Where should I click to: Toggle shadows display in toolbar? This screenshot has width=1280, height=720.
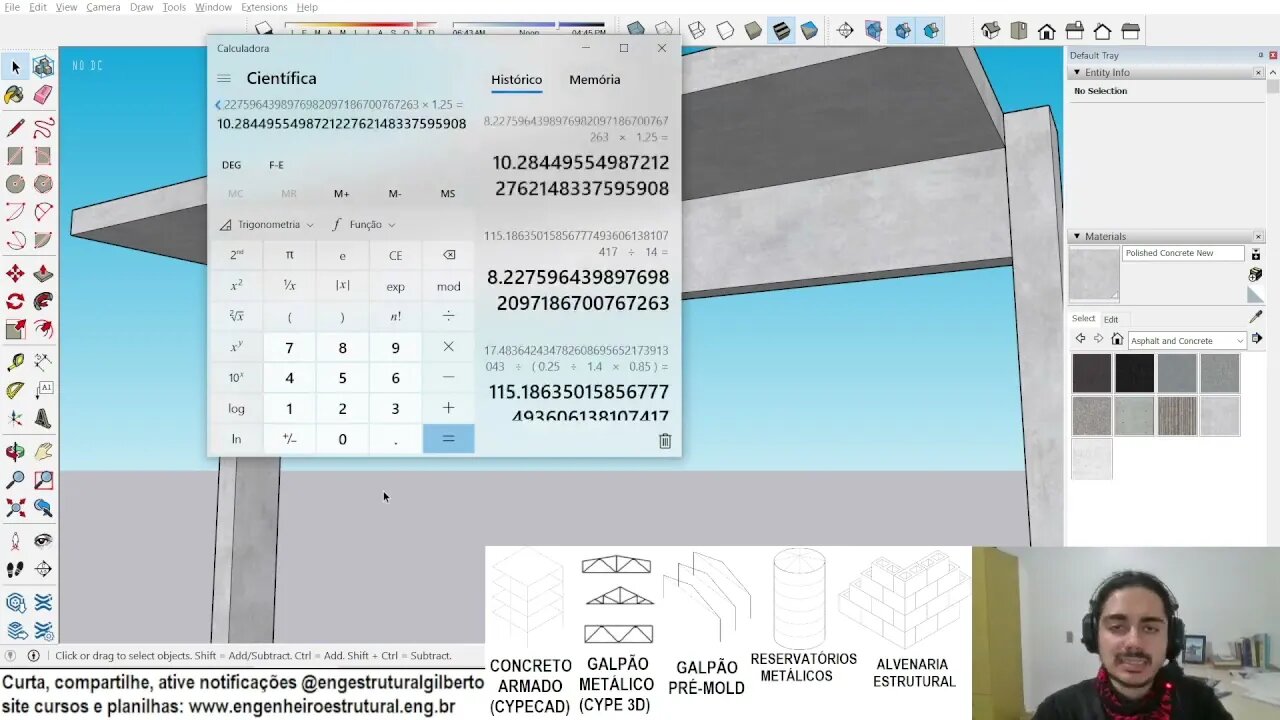point(264,29)
